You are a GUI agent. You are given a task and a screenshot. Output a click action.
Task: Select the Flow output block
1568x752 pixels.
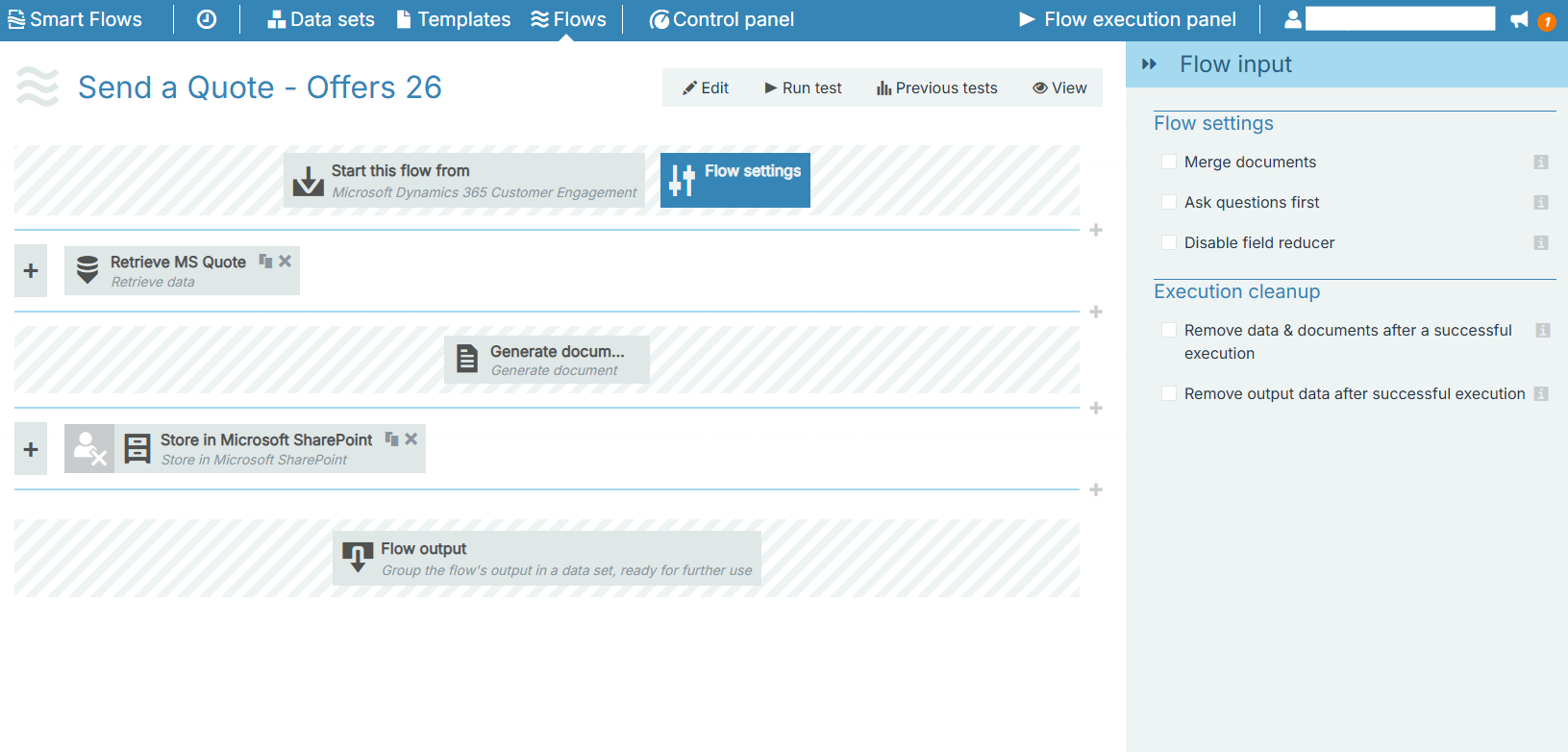pos(547,558)
